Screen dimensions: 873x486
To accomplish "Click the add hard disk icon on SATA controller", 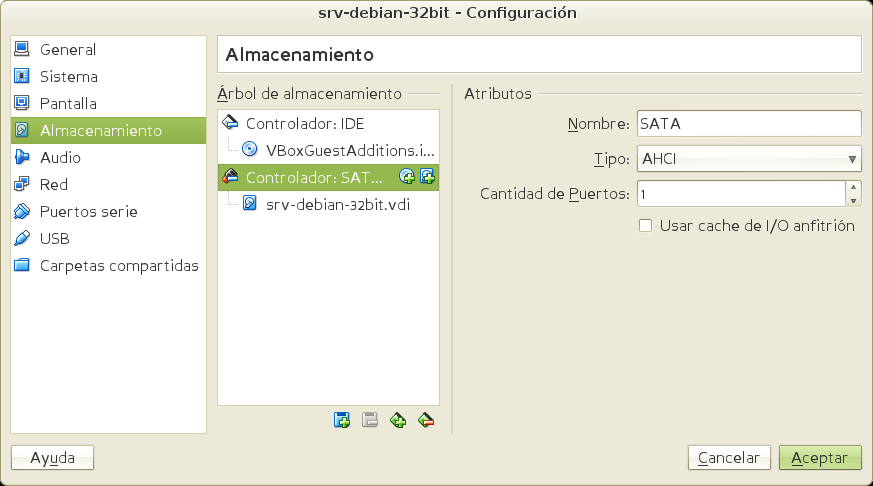I will click(x=427, y=177).
